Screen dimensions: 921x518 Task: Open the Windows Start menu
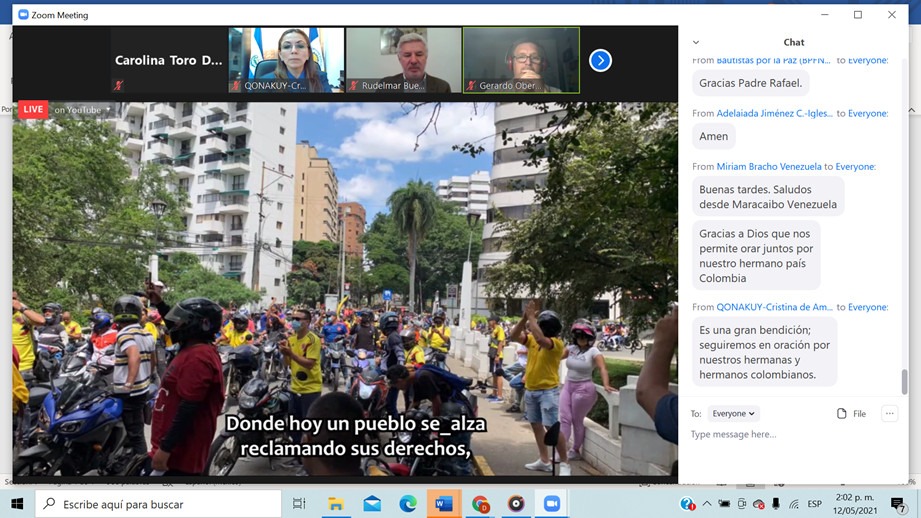point(18,504)
